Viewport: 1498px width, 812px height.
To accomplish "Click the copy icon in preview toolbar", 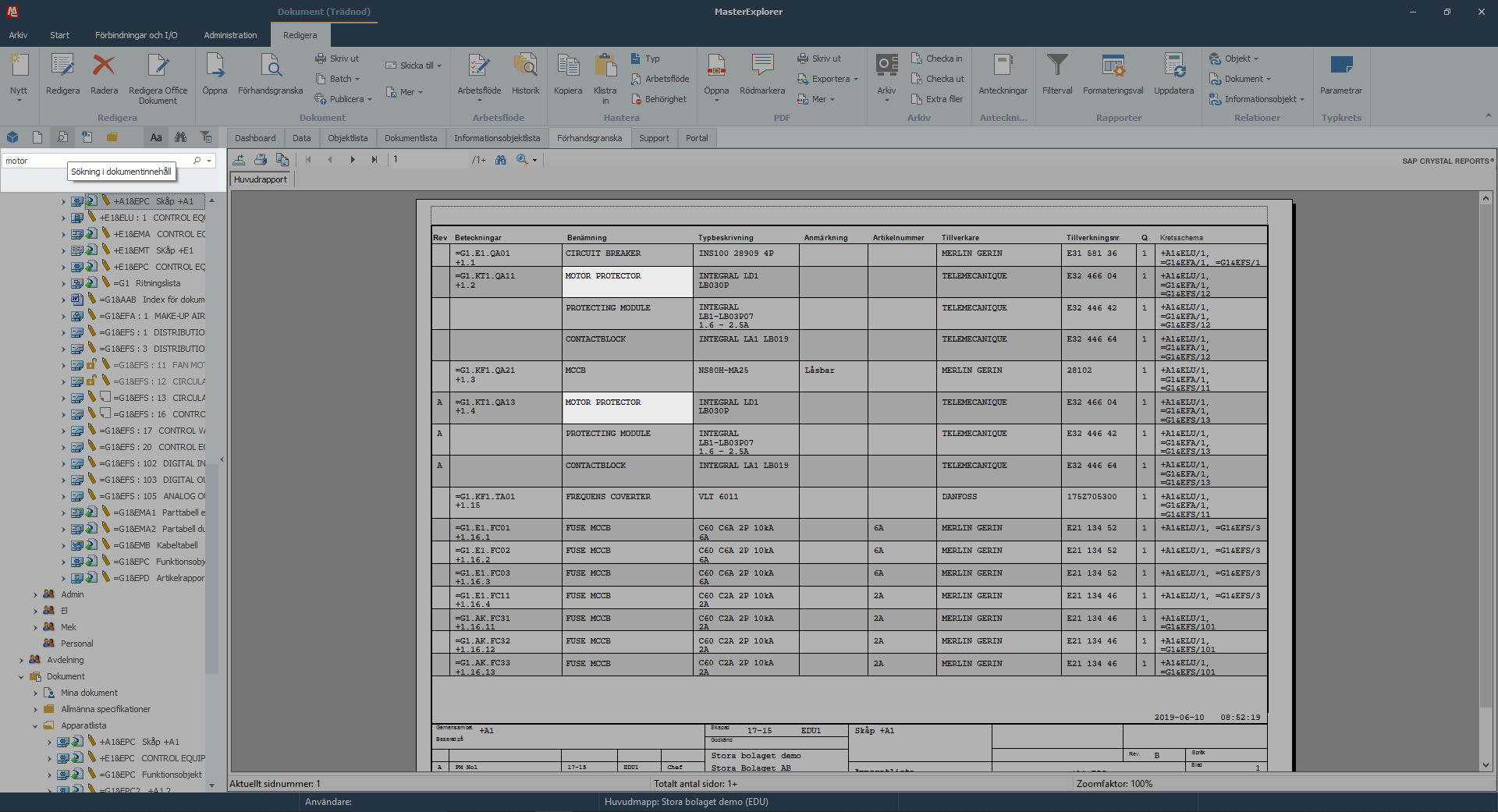I will [282, 160].
